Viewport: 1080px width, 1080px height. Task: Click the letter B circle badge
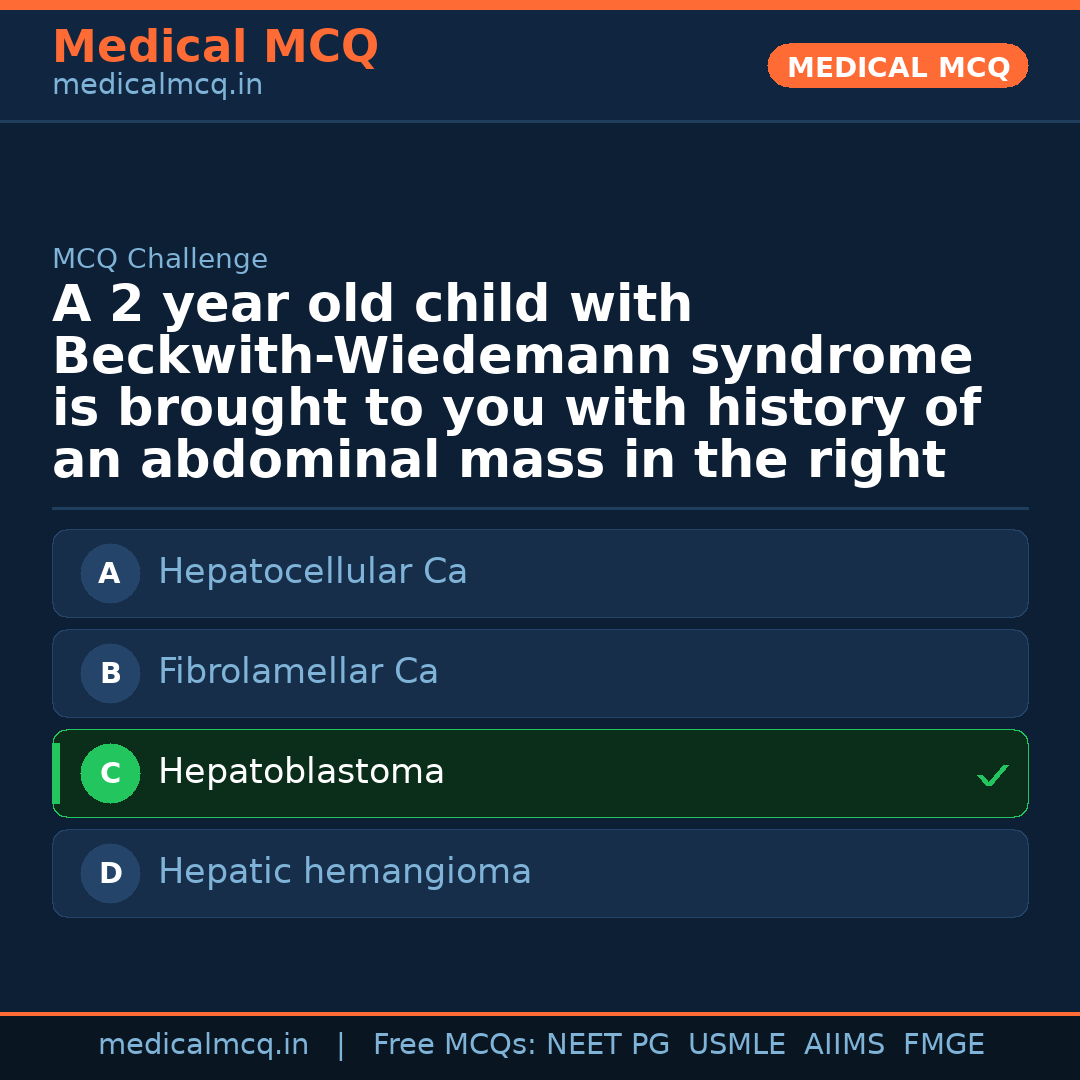coord(110,673)
